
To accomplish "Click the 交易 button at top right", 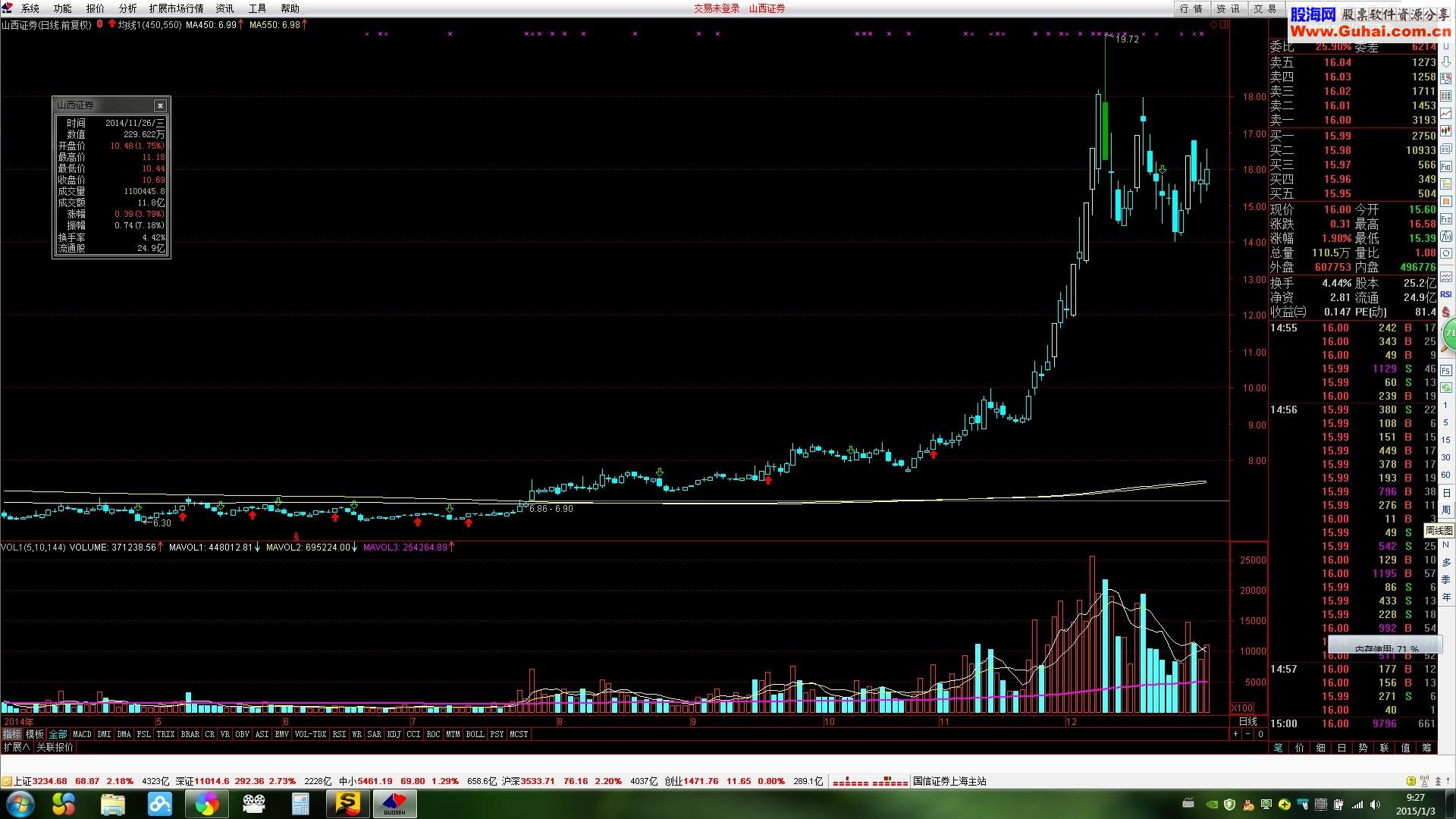I will (1265, 8).
